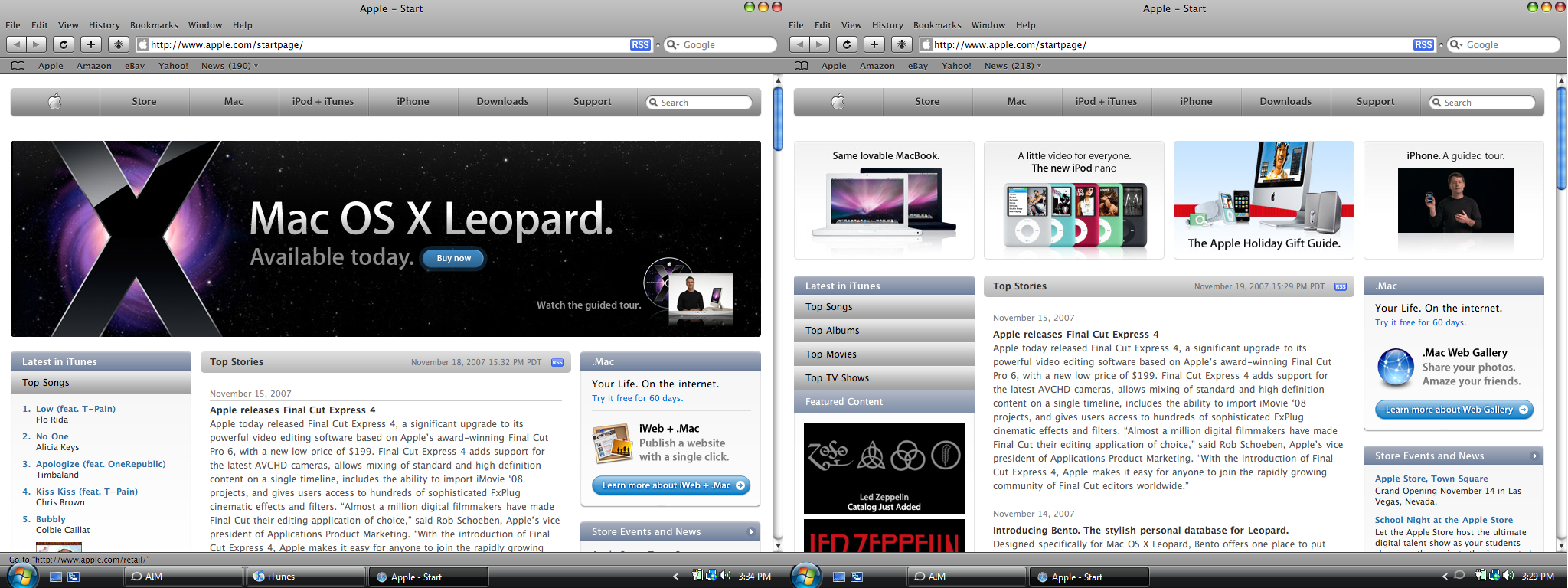Select the Downloads tab in left window's Apple nav

[x=502, y=101]
